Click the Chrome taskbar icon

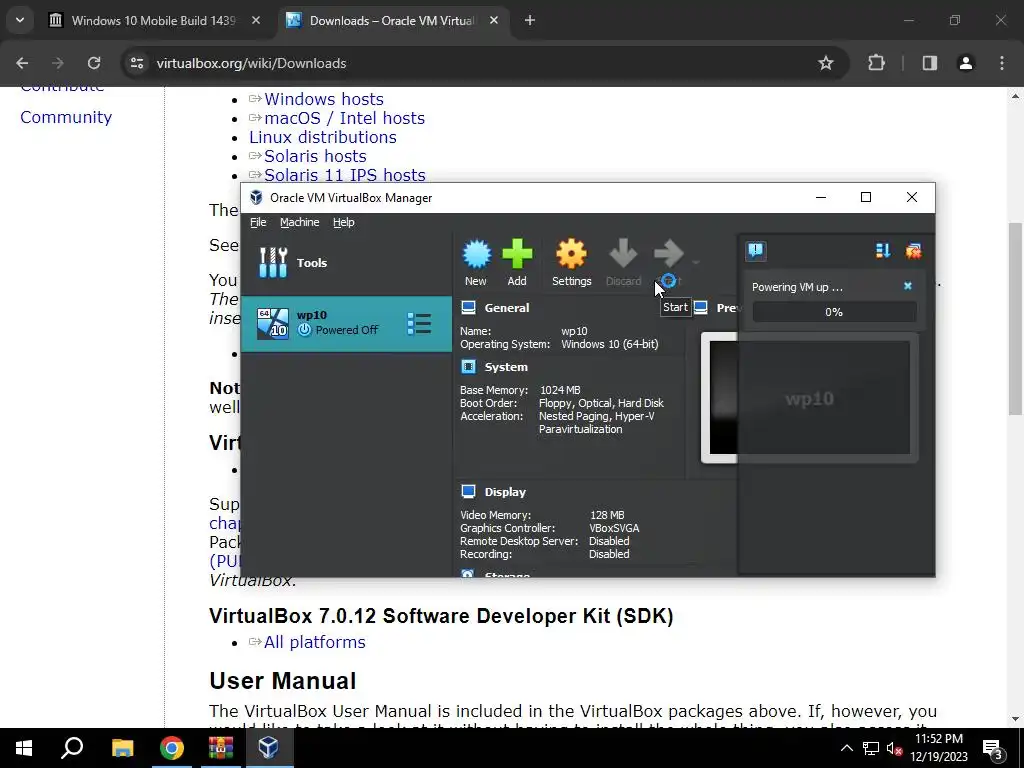point(172,748)
